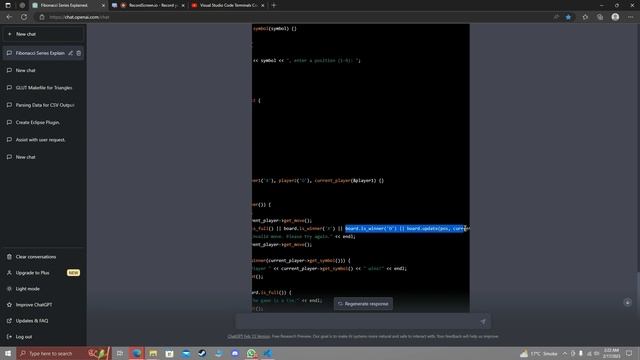
Task: Open Improve ChatGPT link
Action: coord(43,304)
